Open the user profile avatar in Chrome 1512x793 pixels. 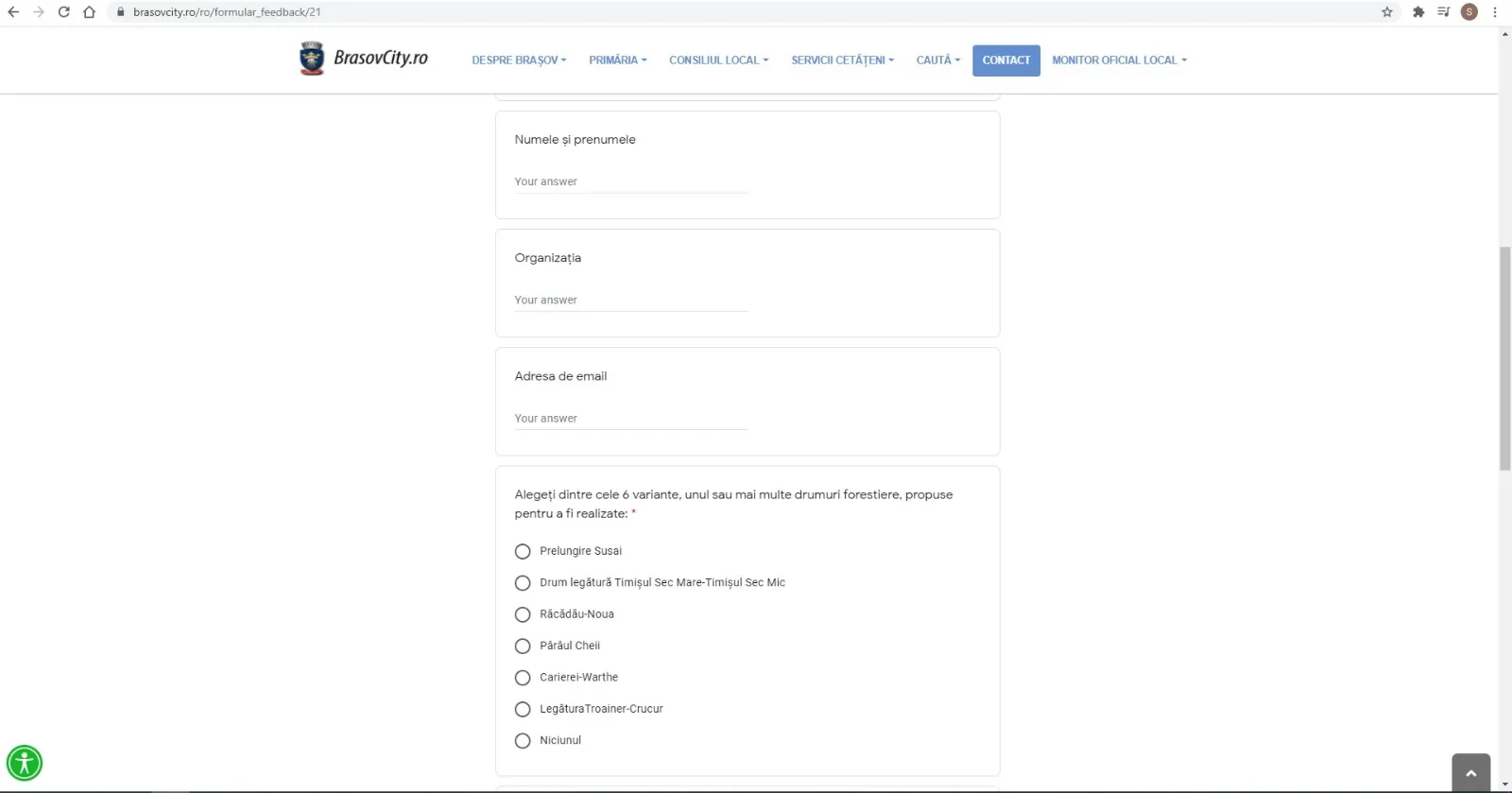point(1469,12)
